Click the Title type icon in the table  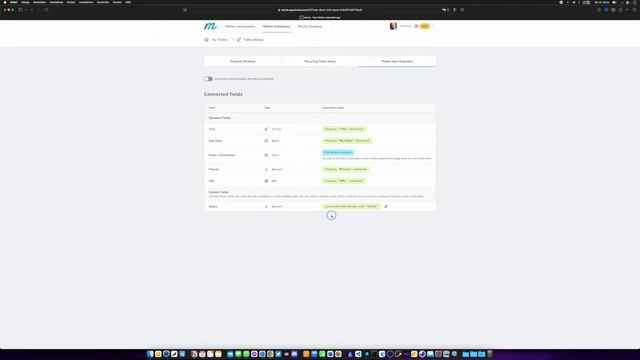[x=266, y=129]
